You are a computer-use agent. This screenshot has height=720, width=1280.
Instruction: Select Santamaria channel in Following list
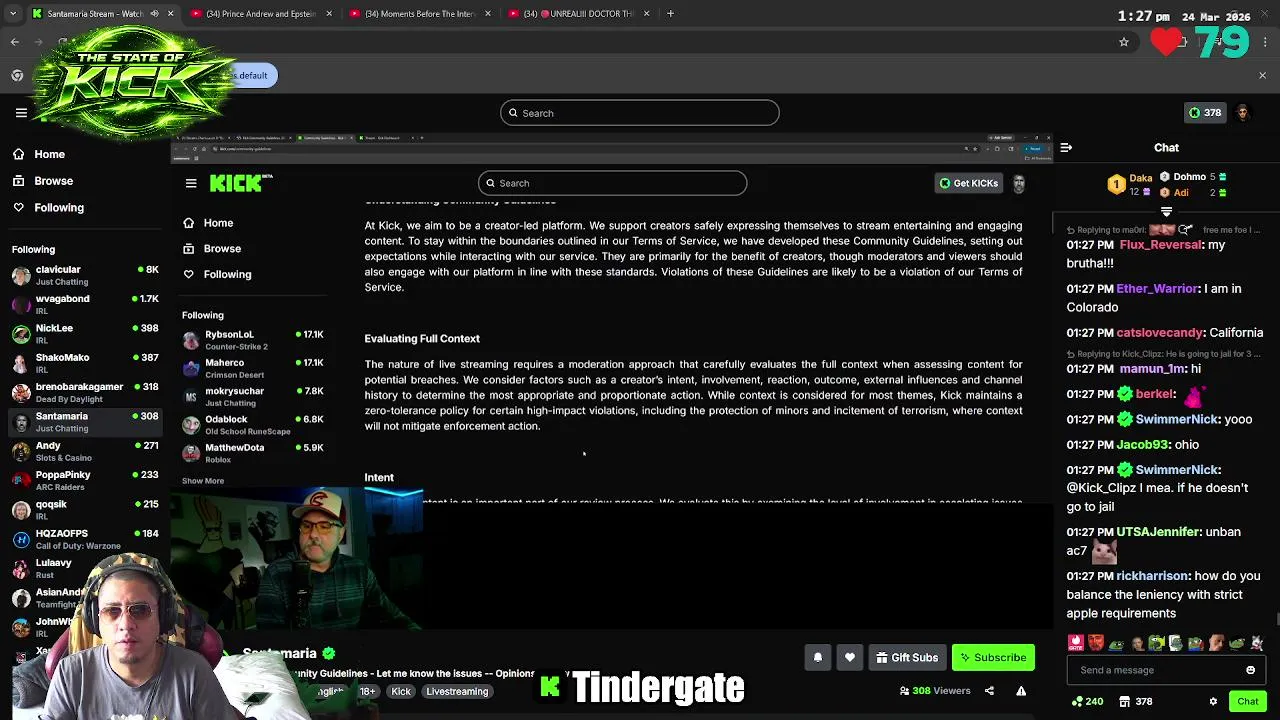[x=85, y=421]
